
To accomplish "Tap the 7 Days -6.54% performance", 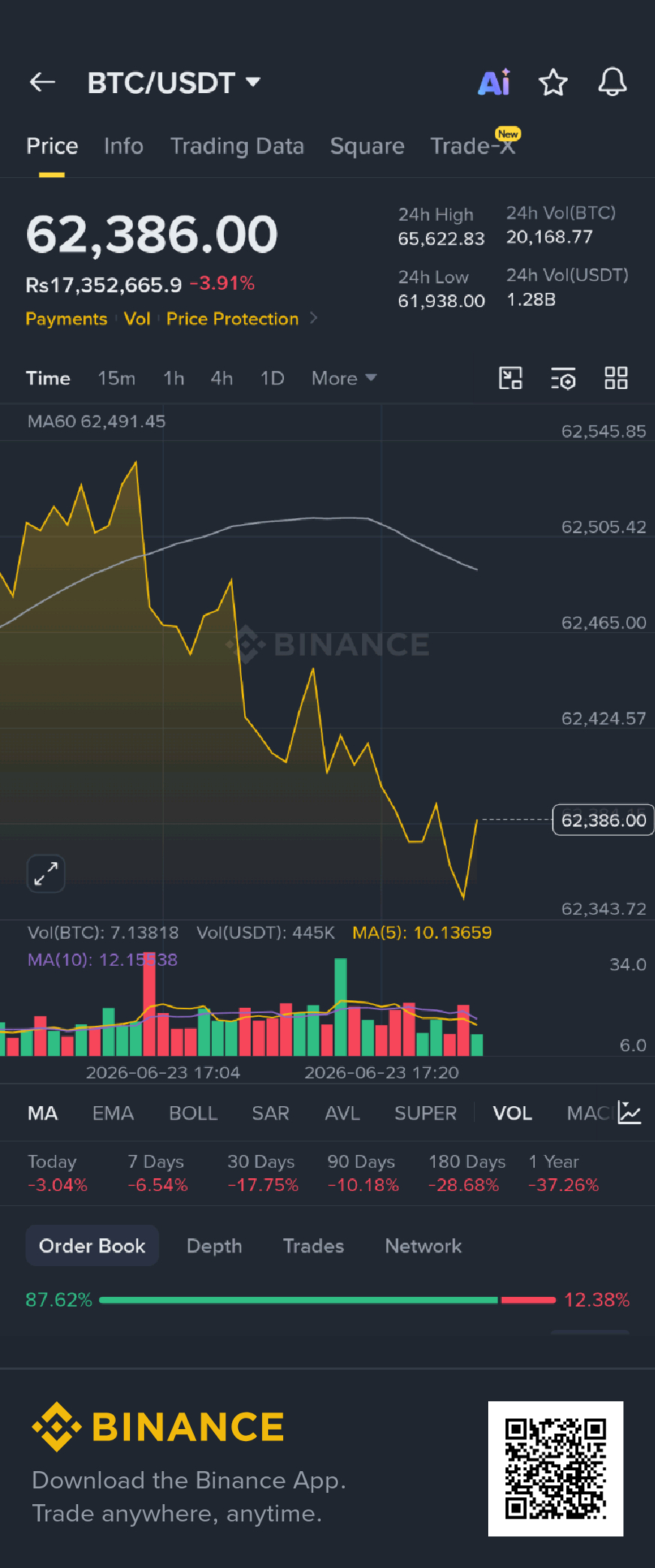I will coord(158,1173).
